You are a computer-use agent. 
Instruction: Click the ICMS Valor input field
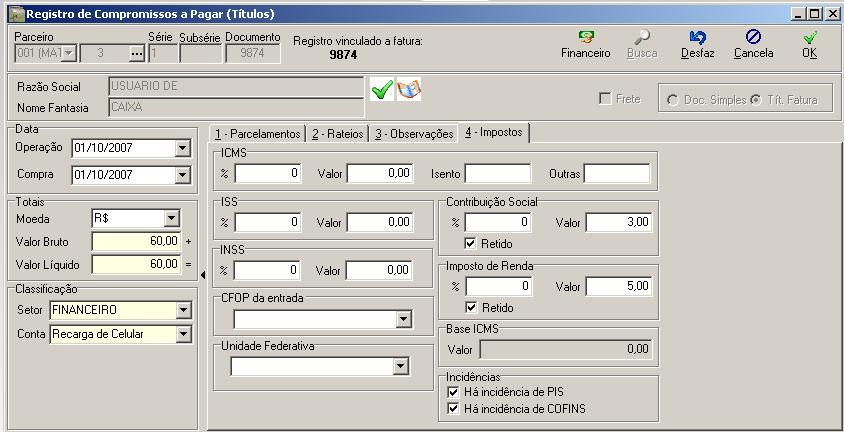[x=380, y=174]
